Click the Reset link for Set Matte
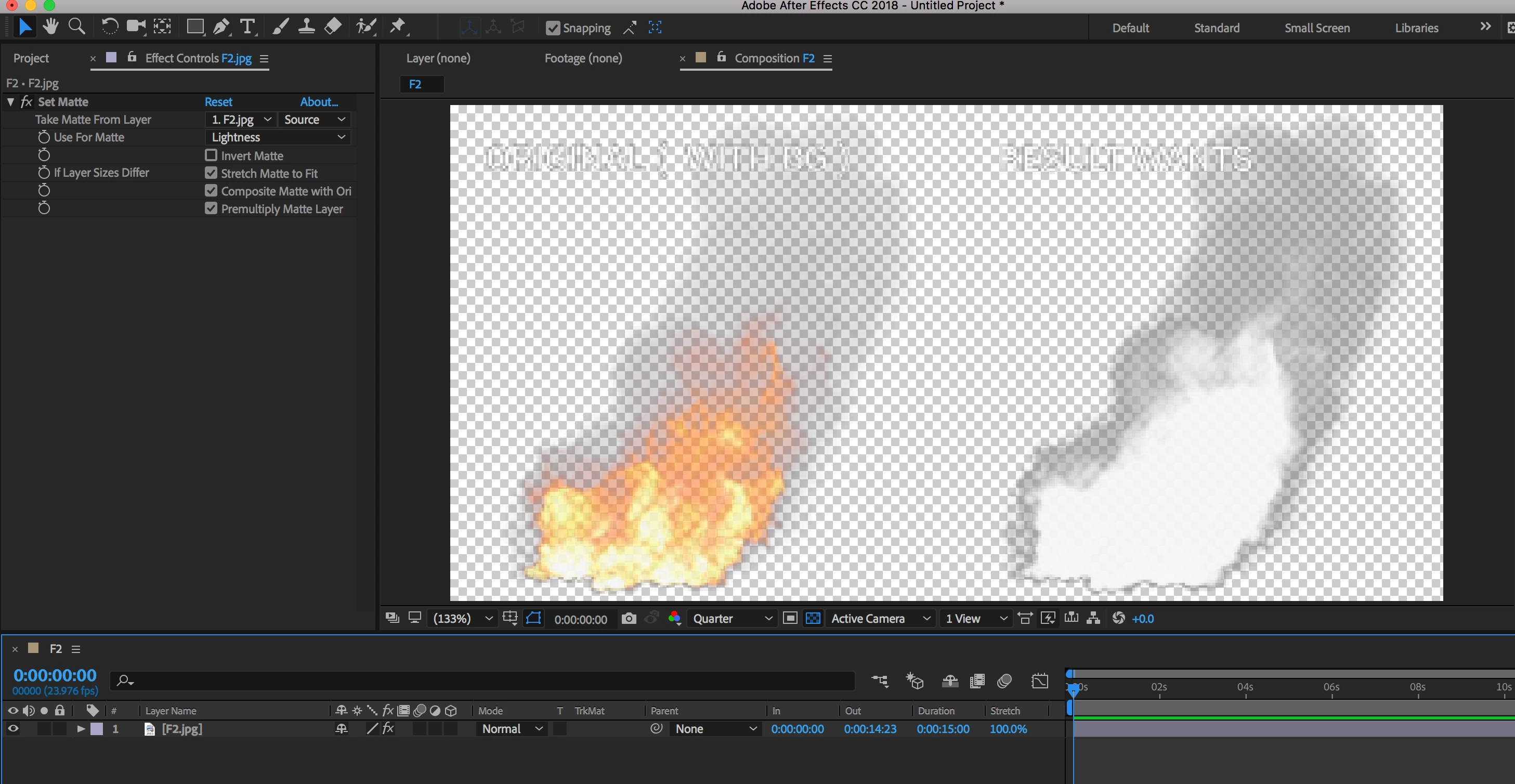The height and width of the screenshot is (784, 1515). [x=218, y=102]
